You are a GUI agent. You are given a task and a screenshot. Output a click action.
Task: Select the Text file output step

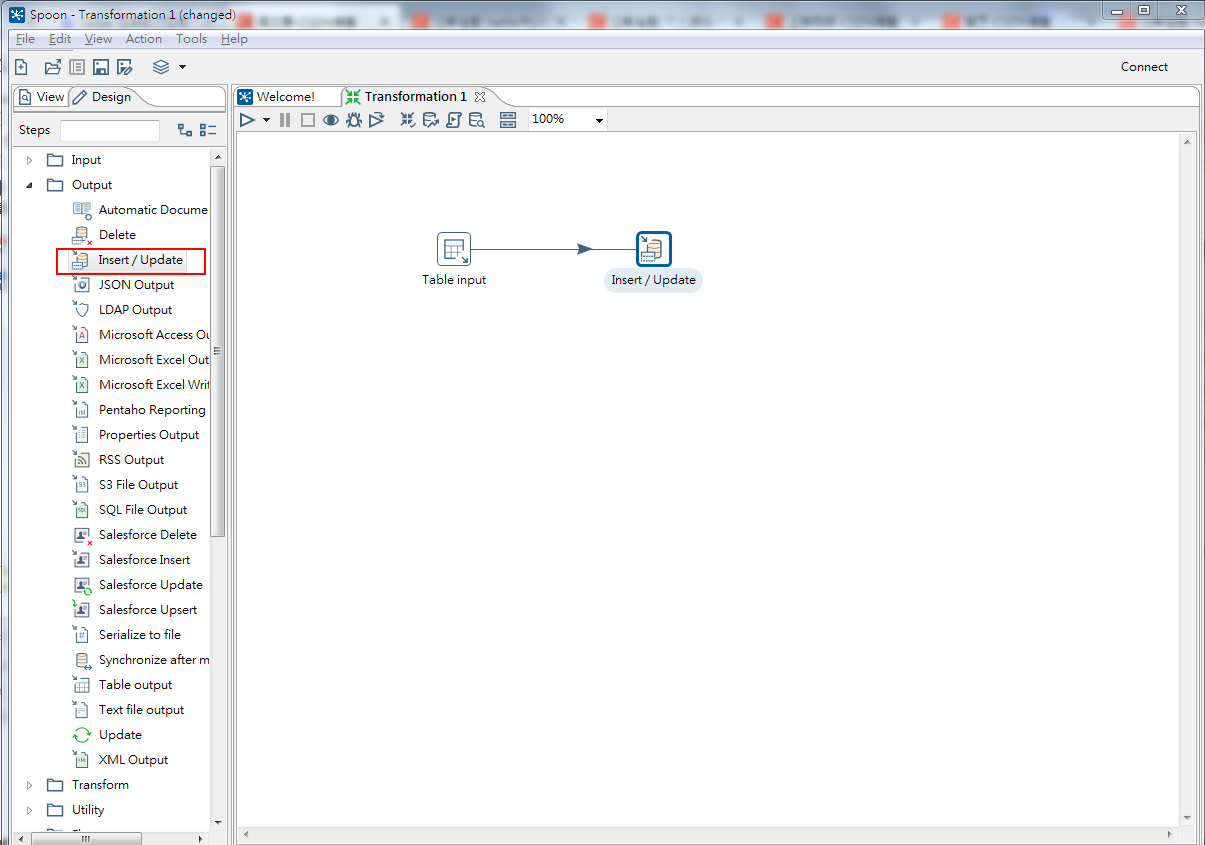(129, 710)
